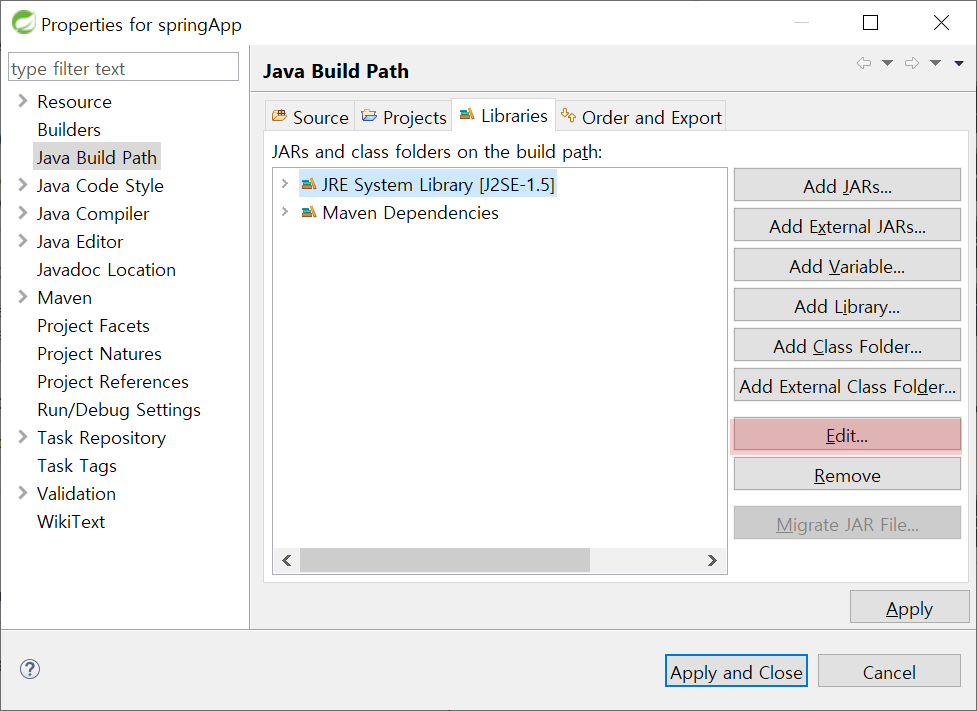The image size is (977, 711).
Task: Expand the Maven Dependencies node
Action: coord(285,212)
